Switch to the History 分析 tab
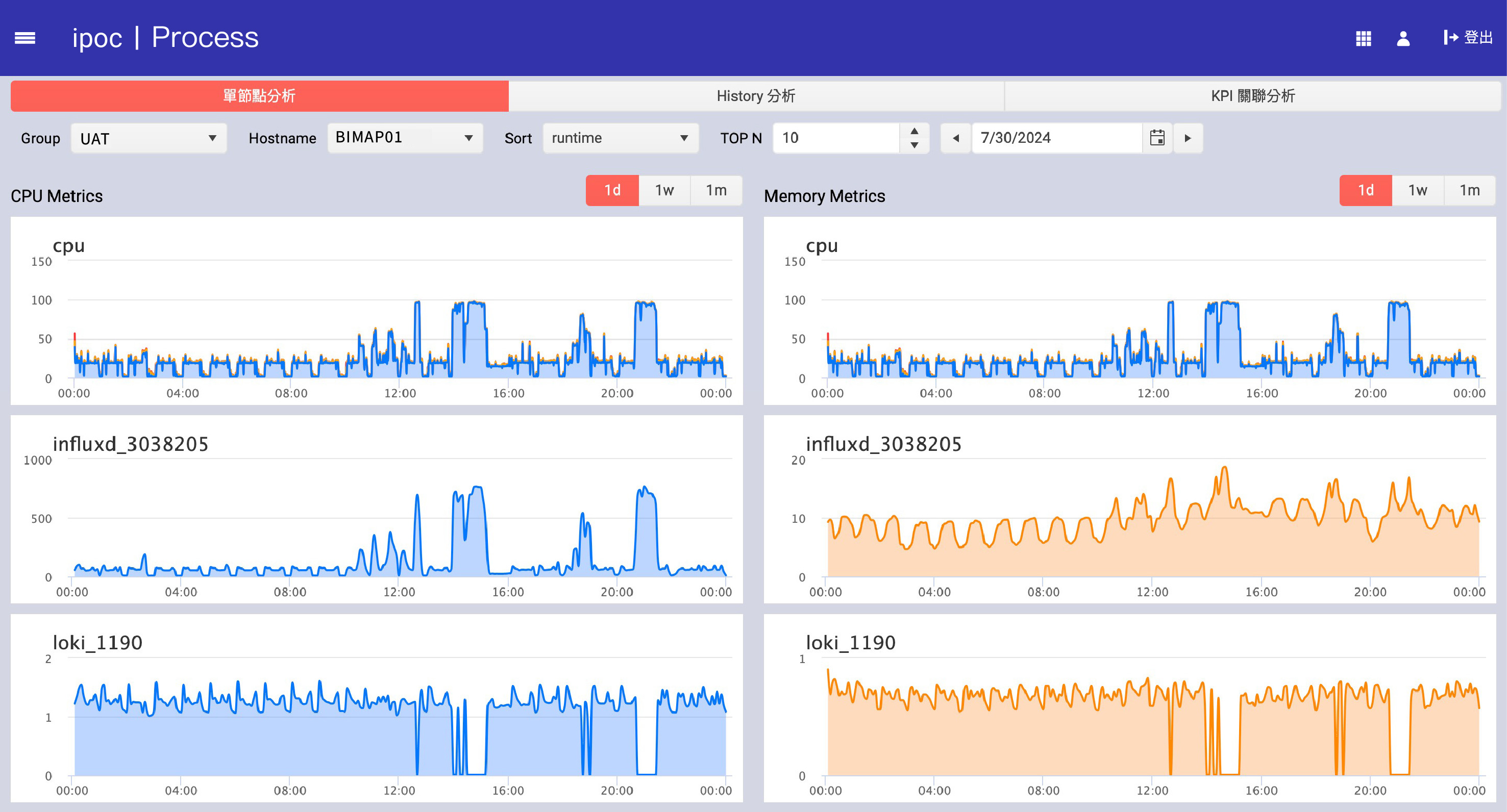 [x=756, y=96]
